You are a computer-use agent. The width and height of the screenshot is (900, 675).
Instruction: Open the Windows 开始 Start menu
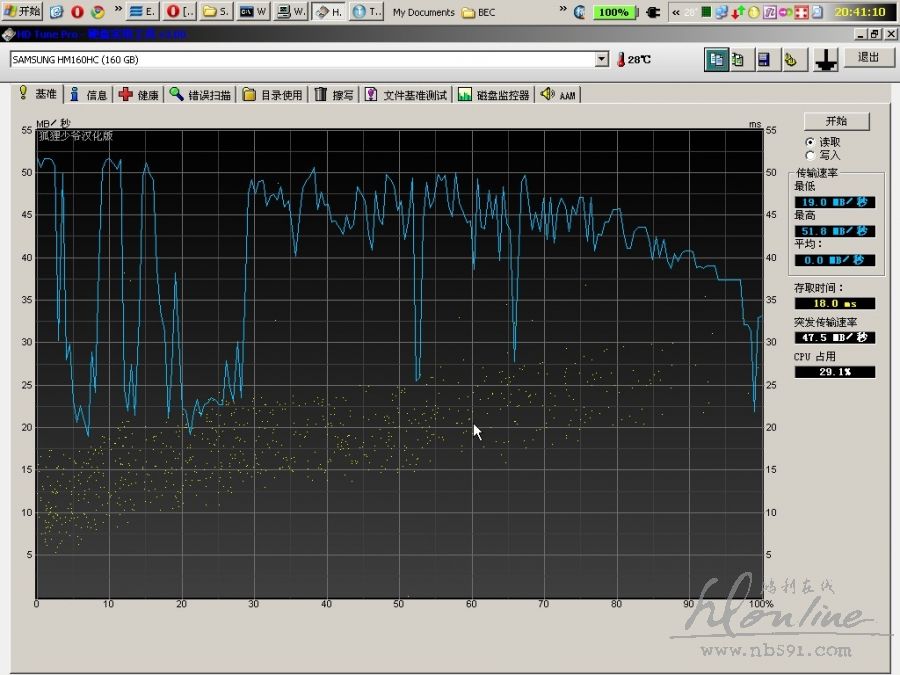22,12
